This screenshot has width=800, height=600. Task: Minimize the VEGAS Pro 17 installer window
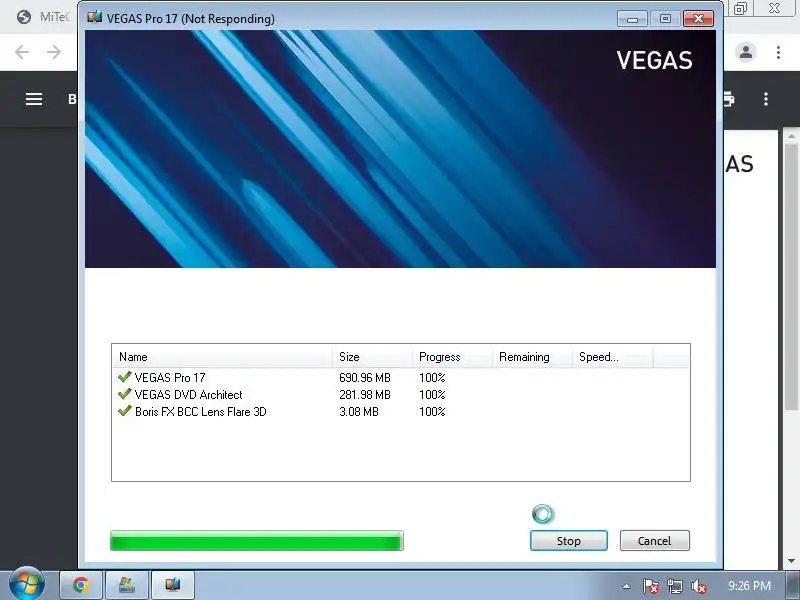(633, 19)
